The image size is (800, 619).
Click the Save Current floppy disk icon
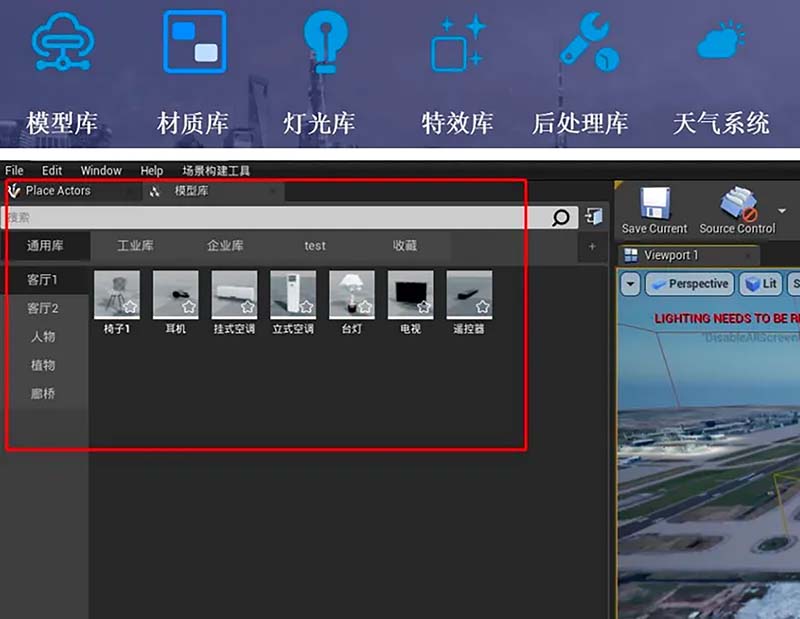(x=654, y=203)
